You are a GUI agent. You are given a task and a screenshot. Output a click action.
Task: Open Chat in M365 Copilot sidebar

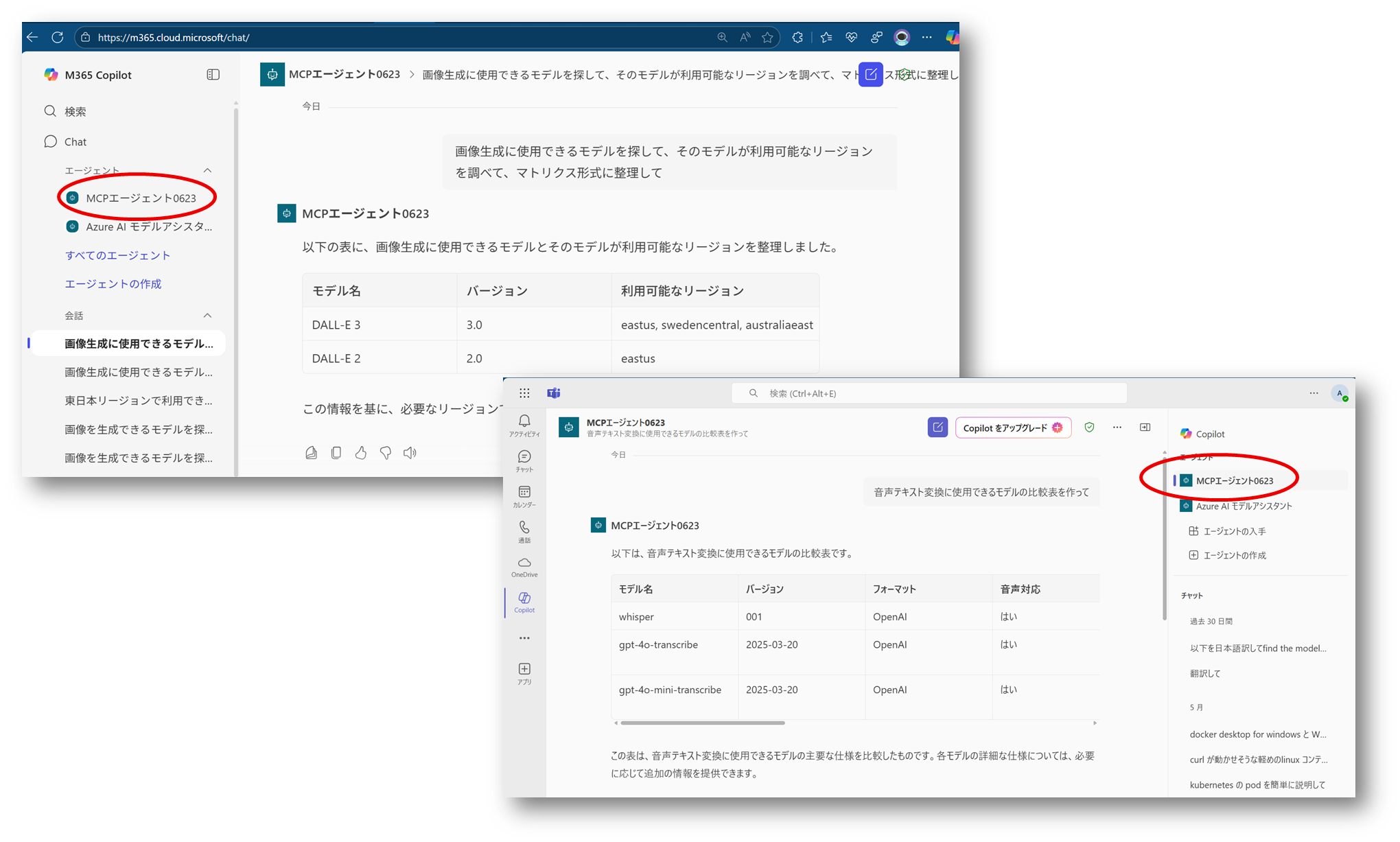65,141
